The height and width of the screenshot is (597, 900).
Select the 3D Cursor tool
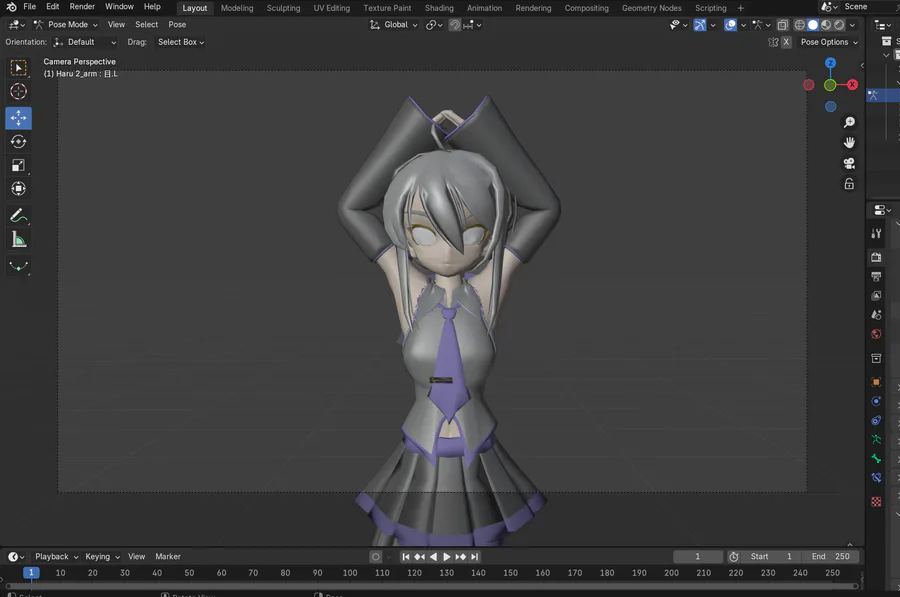pyautogui.click(x=18, y=91)
